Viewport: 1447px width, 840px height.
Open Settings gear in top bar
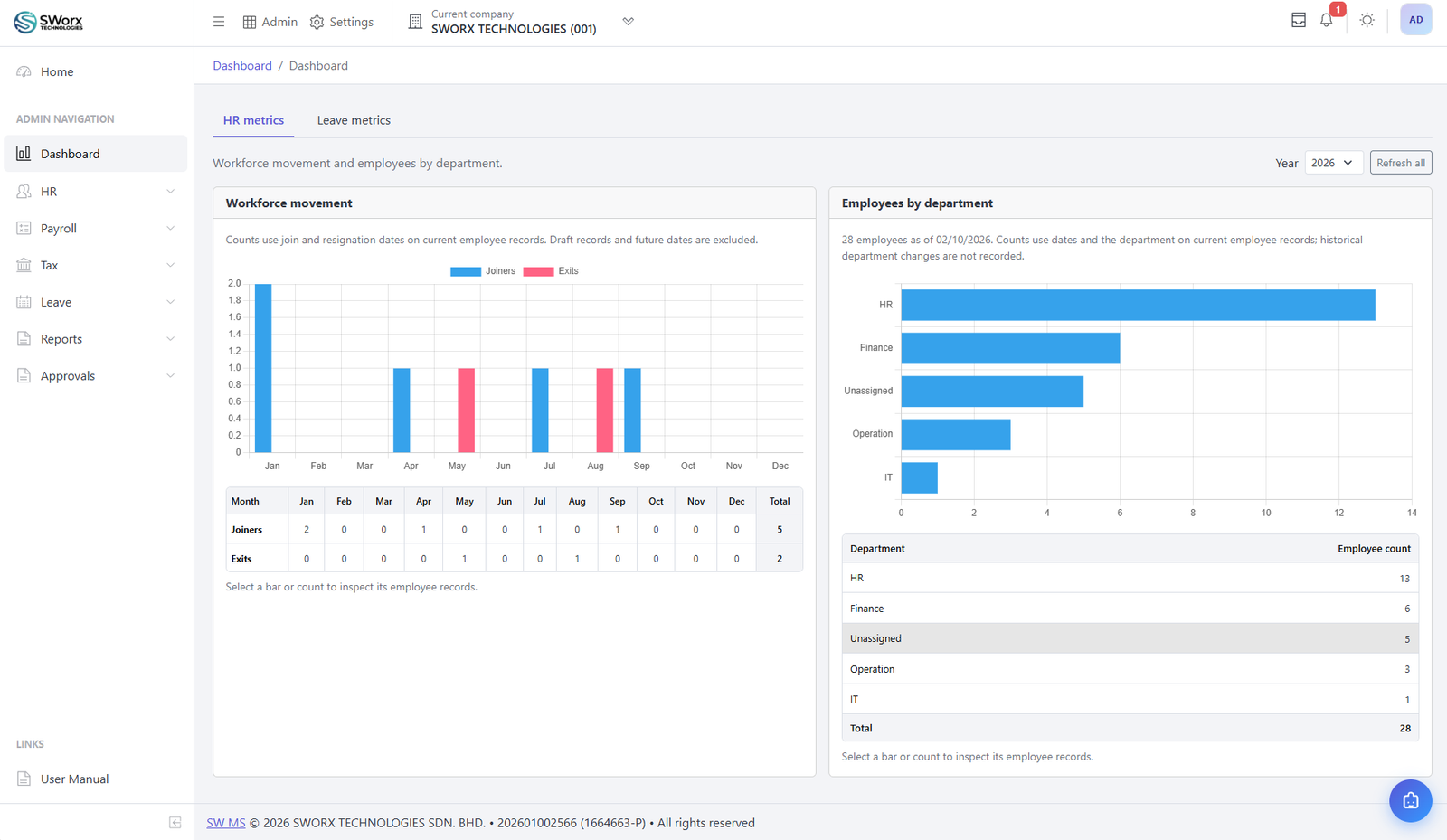[342, 22]
